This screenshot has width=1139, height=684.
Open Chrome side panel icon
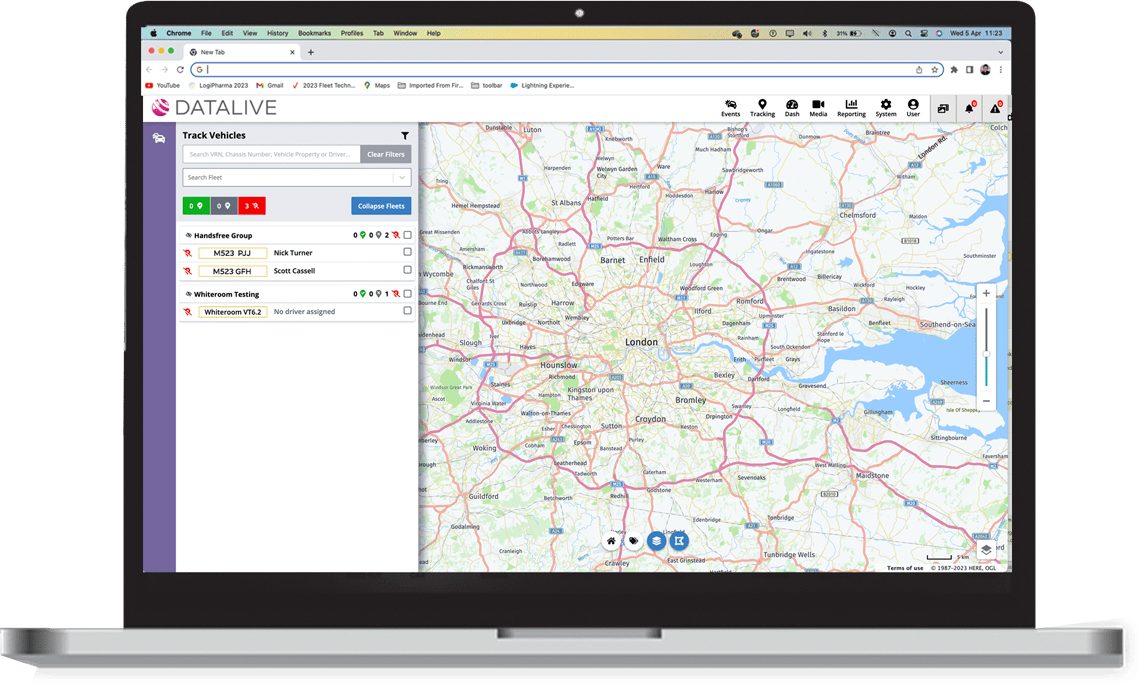tap(969, 70)
